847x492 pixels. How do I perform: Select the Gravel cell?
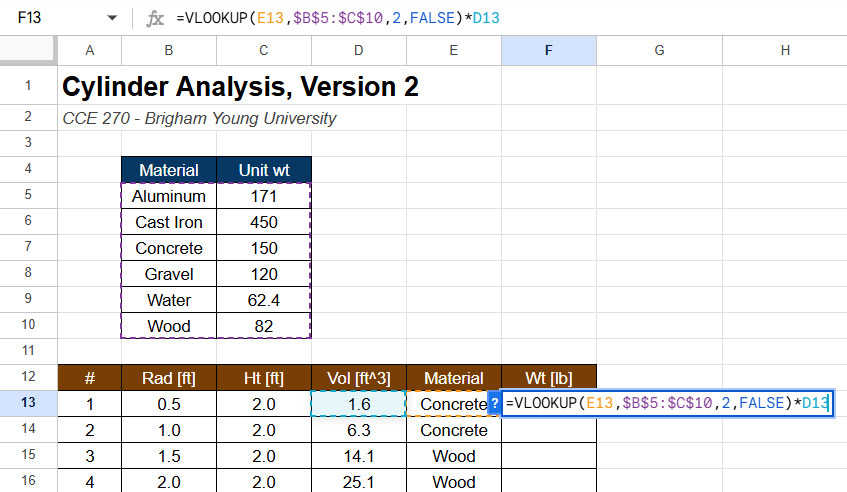(169, 274)
